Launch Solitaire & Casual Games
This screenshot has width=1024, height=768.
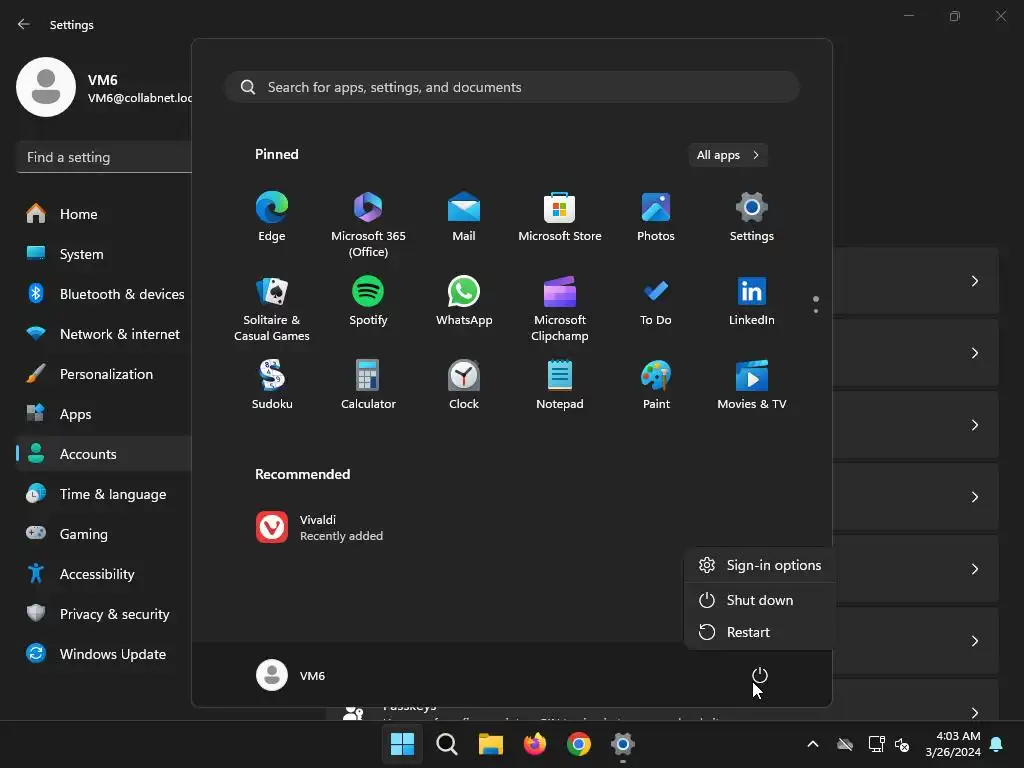(x=272, y=309)
